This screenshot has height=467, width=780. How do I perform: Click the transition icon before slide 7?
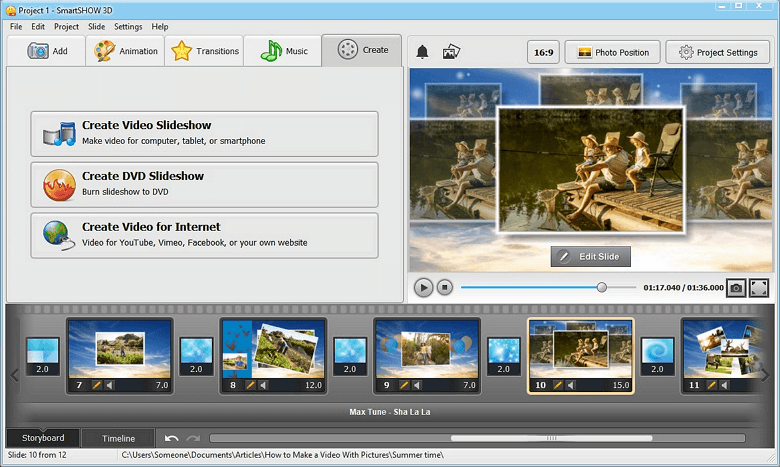coord(42,356)
